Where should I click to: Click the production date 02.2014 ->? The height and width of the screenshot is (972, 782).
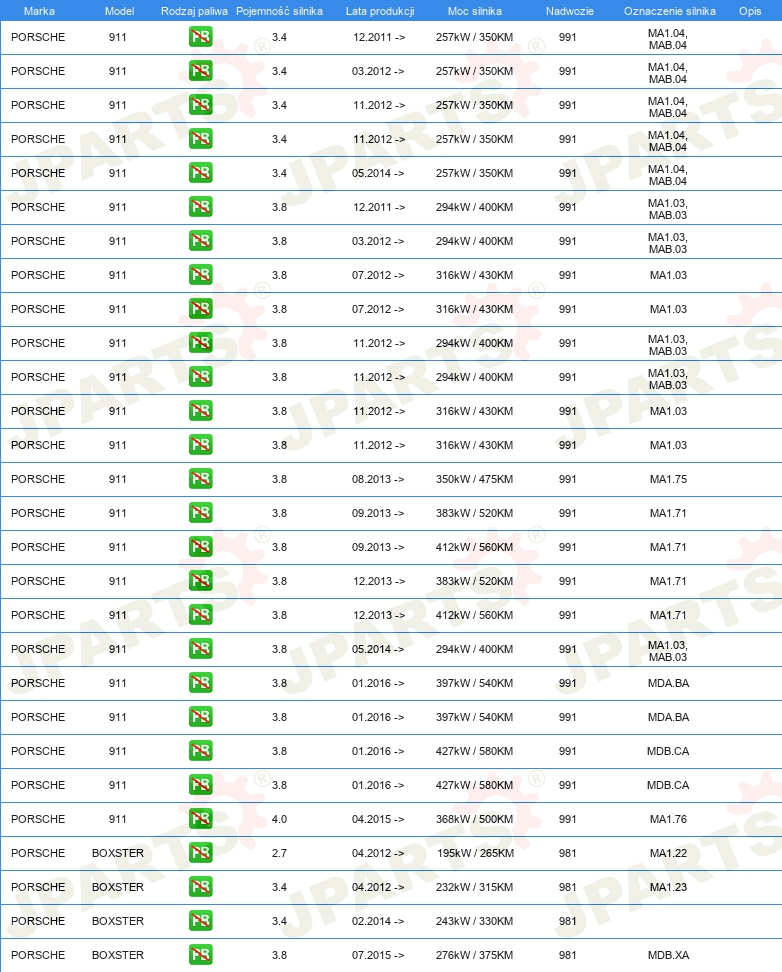click(378, 921)
